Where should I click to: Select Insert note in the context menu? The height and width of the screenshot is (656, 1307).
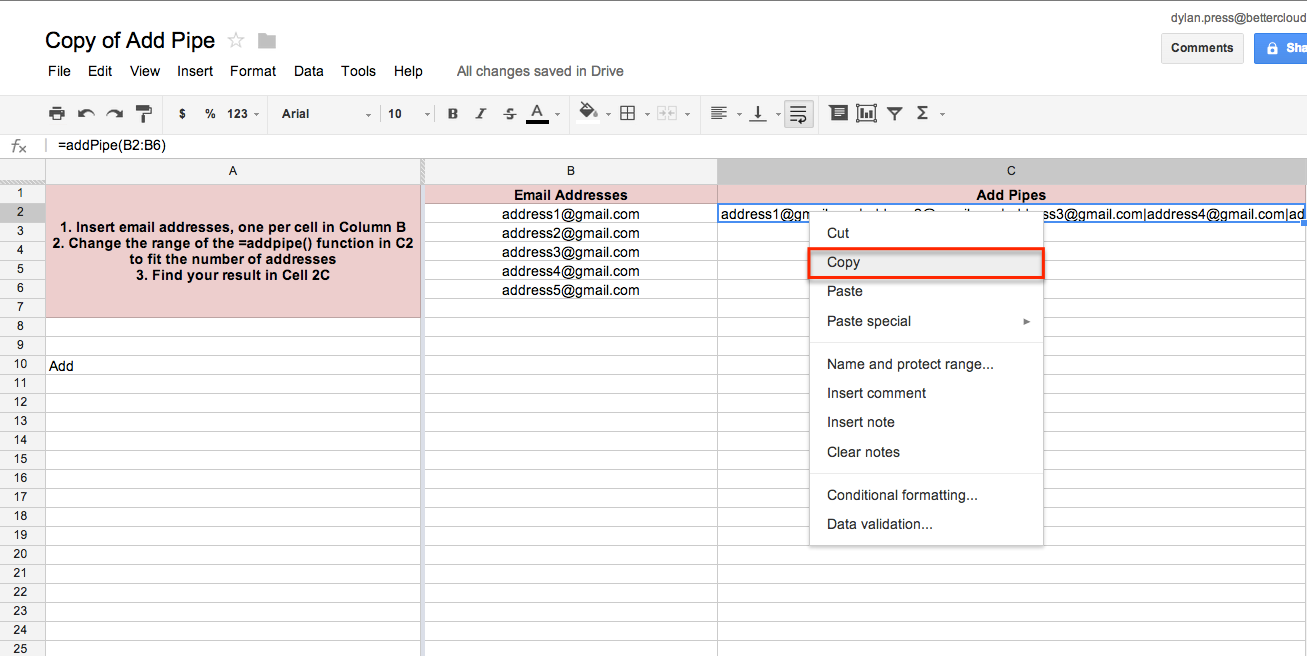click(x=926, y=422)
